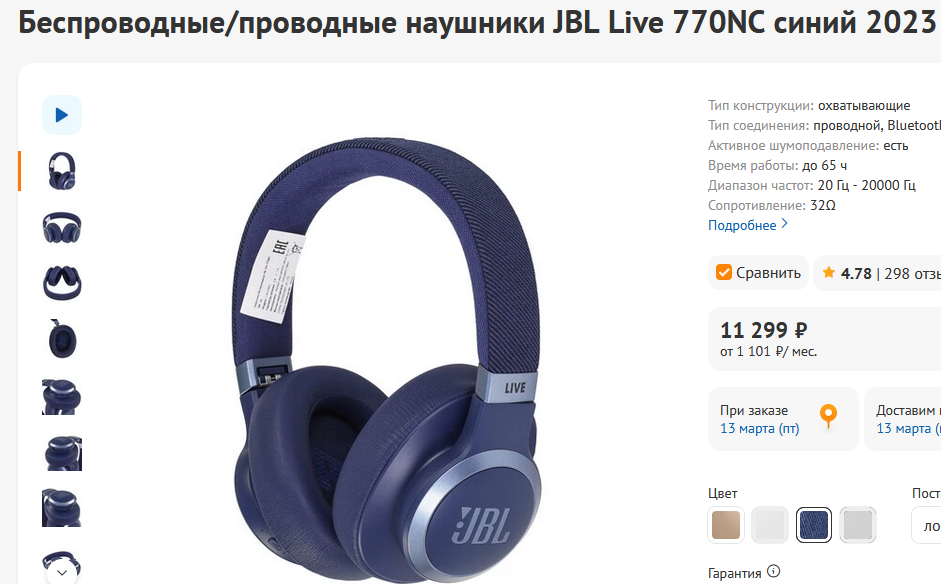View 298 reviews rating button
Image resolution: width=941 pixels, height=584 pixels.
pos(877,273)
